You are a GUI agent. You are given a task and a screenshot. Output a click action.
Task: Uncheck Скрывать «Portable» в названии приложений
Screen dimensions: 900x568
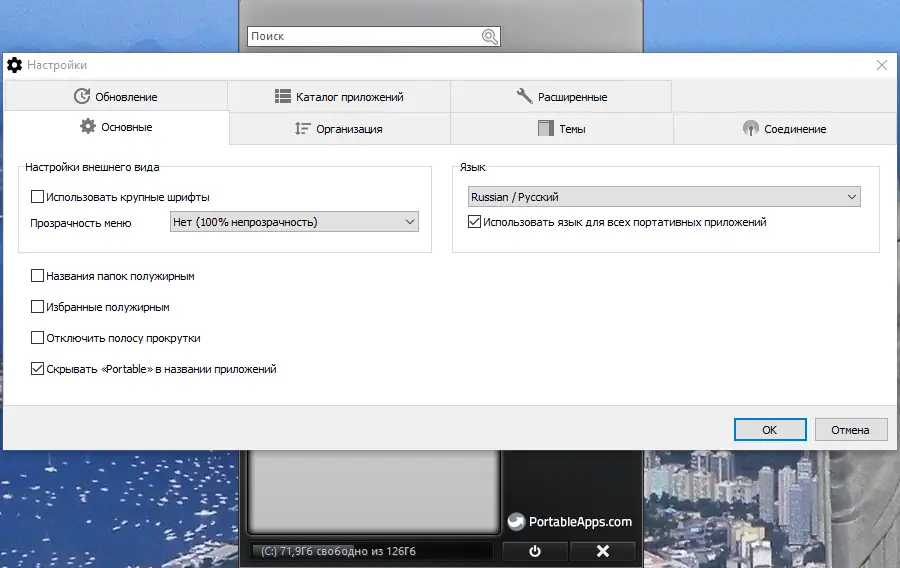pos(37,369)
